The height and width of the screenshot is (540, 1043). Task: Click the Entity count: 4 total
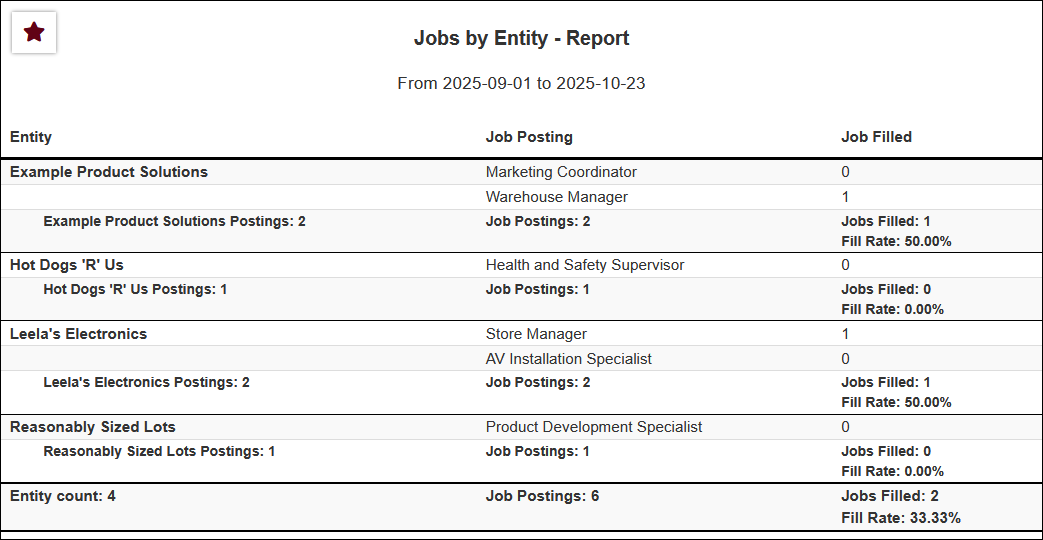point(63,496)
